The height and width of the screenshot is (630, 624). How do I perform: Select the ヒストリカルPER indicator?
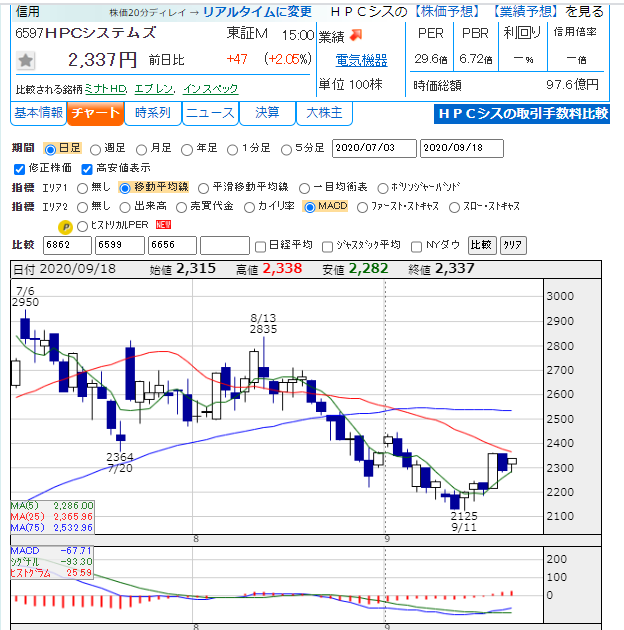[x=82, y=227]
